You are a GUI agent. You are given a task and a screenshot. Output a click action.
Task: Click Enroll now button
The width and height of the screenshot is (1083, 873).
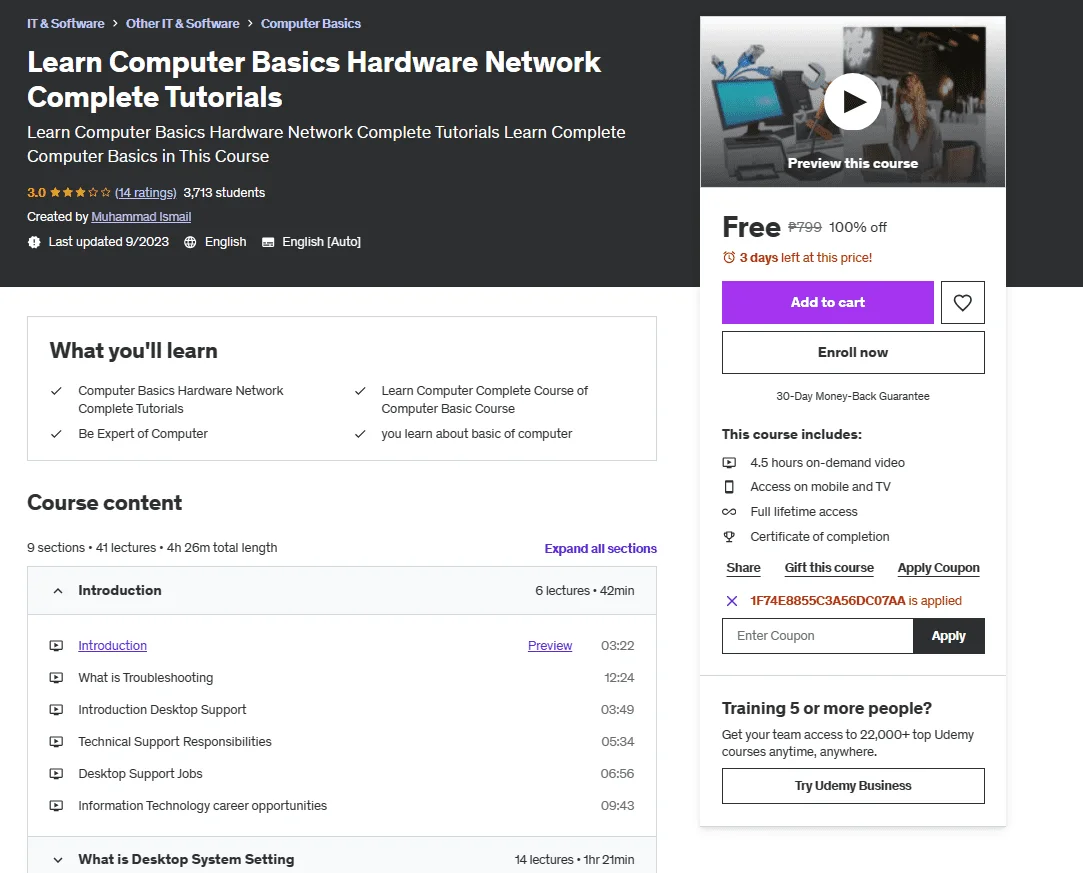[853, 352]
